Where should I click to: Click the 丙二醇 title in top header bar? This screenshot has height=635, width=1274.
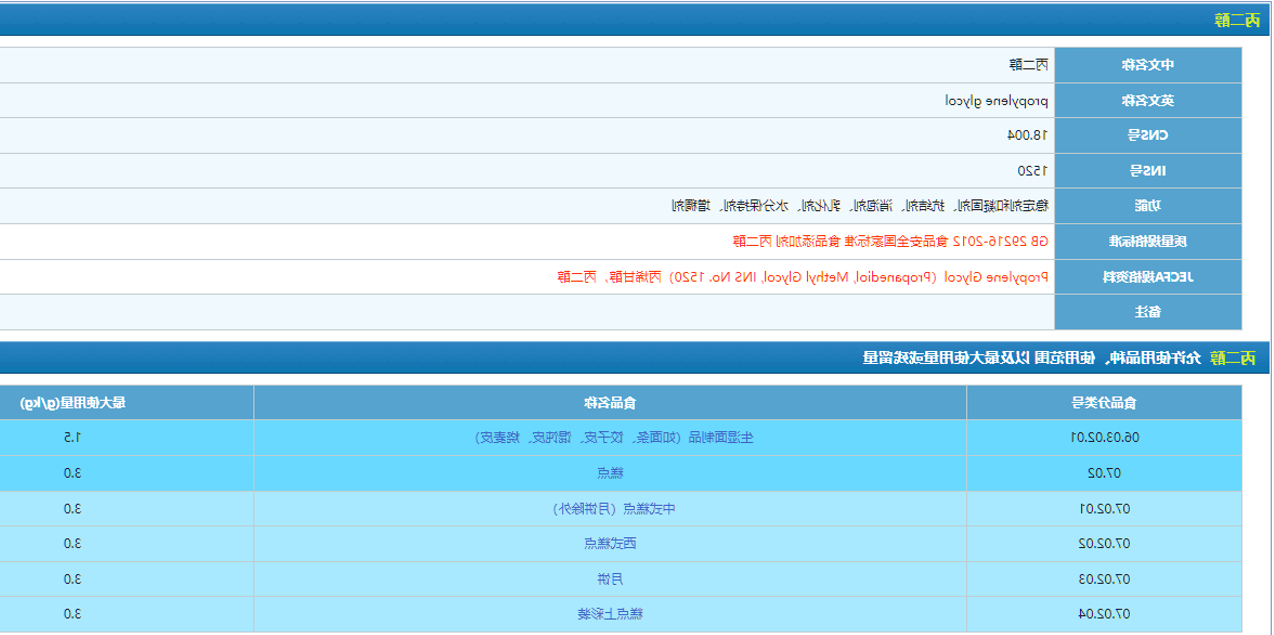(1236, 19)
